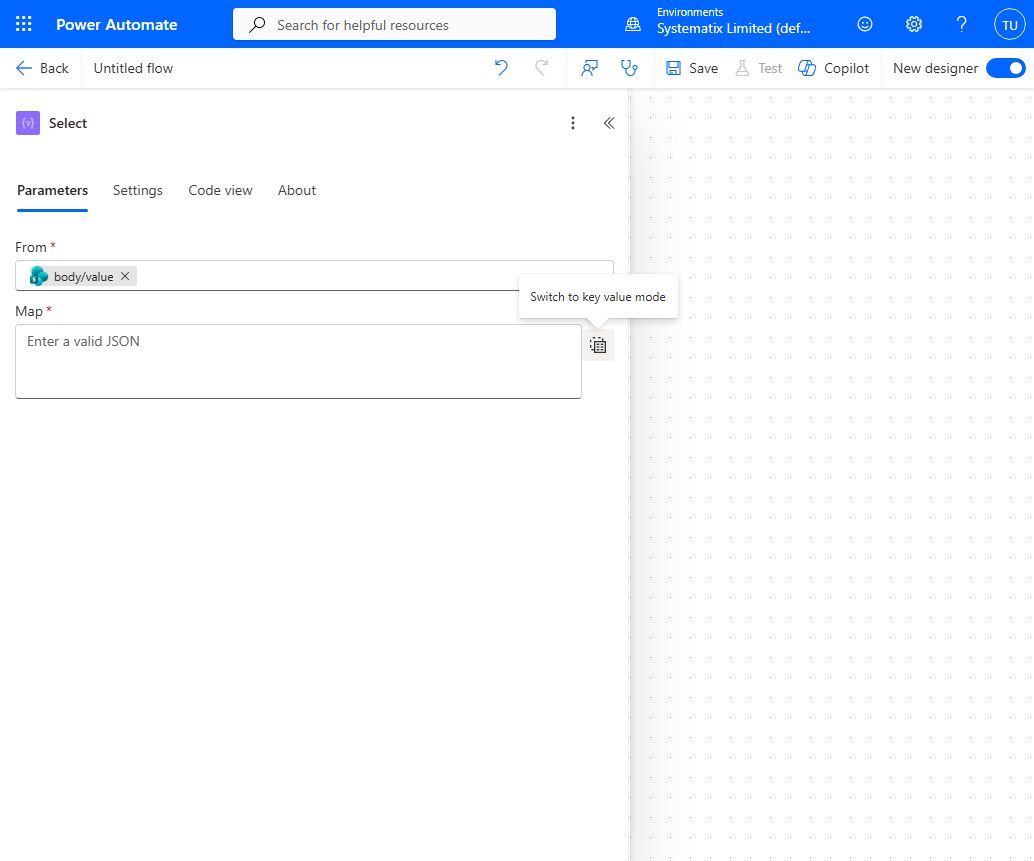Open the feedback smiley icon
1034x861 pixels.
865,24
